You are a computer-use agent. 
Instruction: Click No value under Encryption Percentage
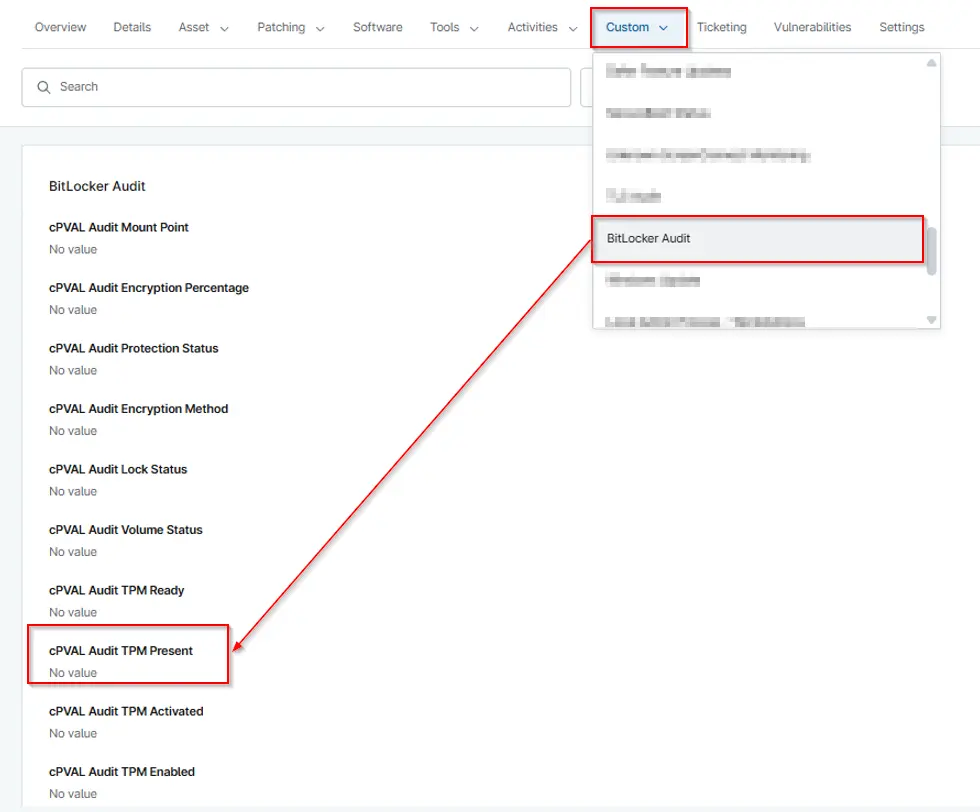click(x=73, y=310)
